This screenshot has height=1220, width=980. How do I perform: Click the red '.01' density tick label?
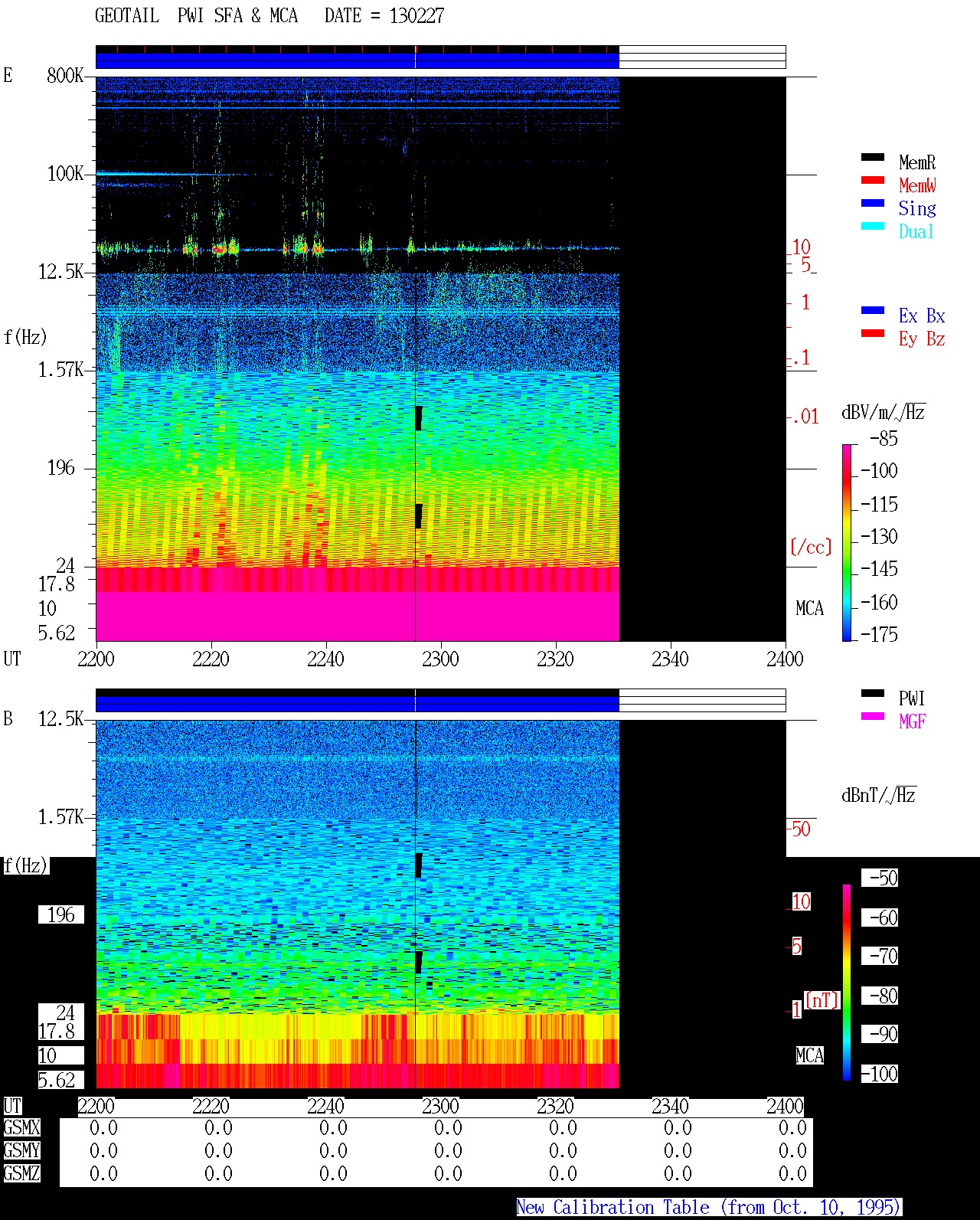[805, 417]
